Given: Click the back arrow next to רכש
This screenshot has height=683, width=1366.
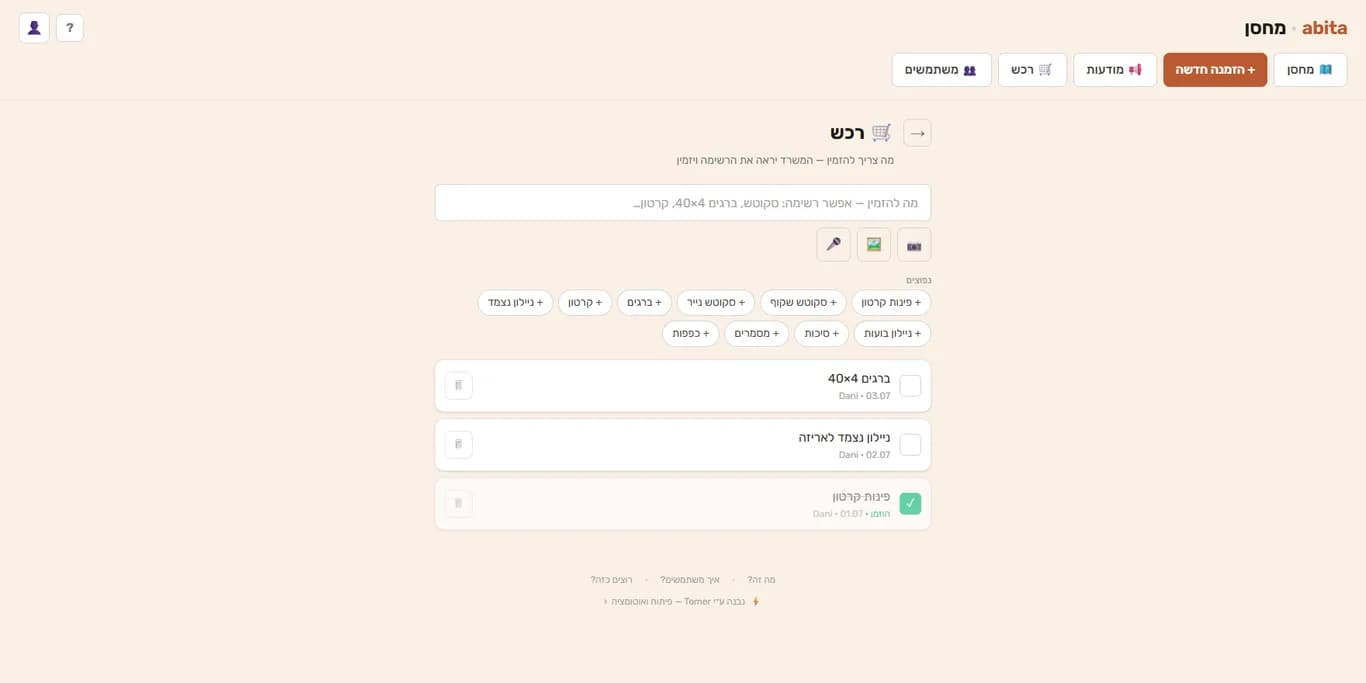Looking at the screenshot, I should (x=917, y=133).
